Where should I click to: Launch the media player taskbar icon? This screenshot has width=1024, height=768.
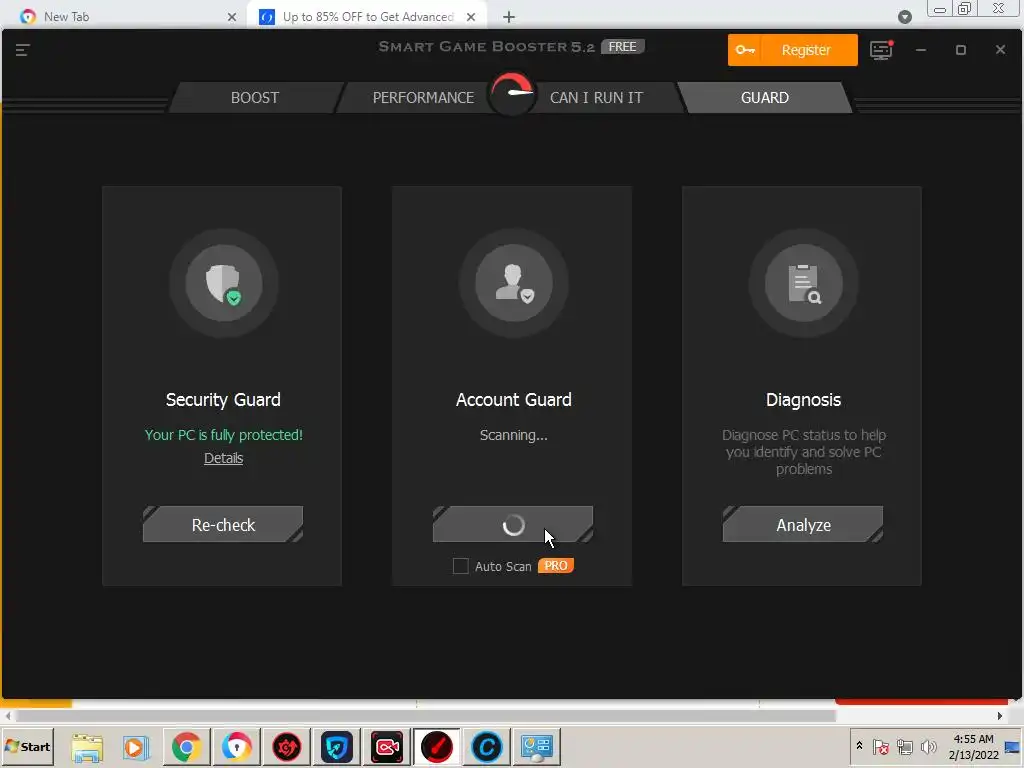click(136, 746)
